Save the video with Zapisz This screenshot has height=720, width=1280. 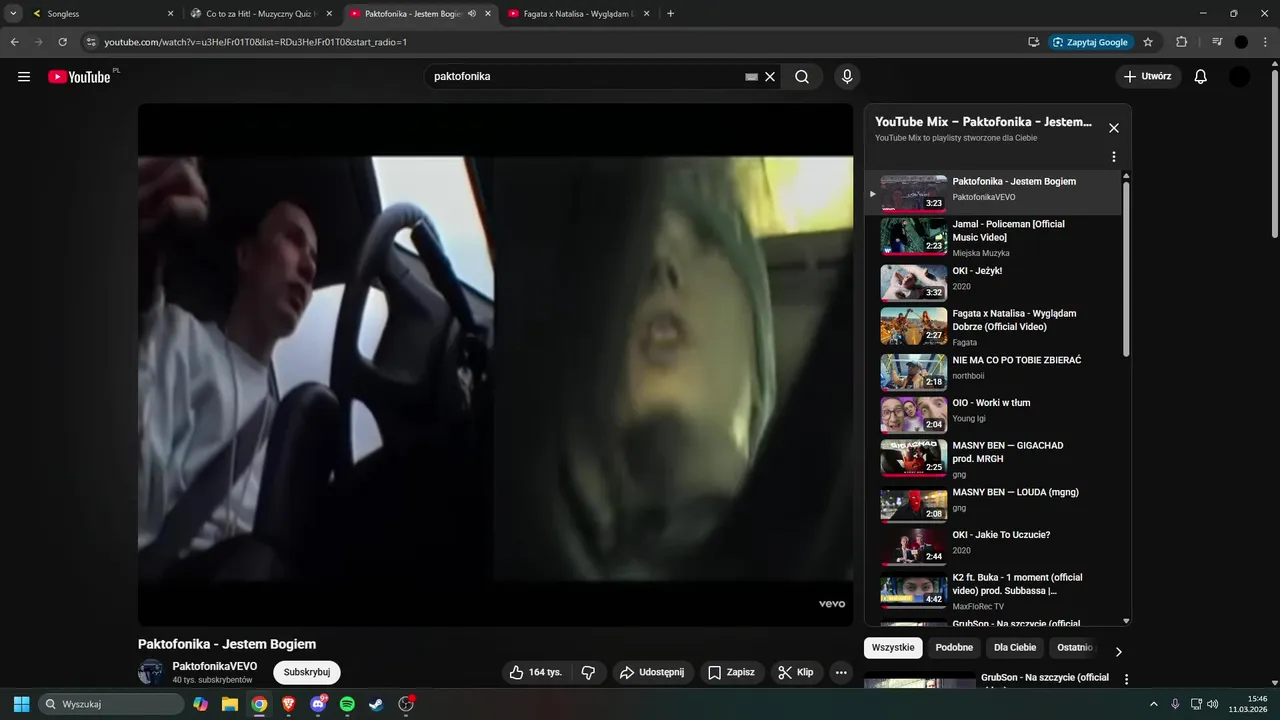(731, 673)
